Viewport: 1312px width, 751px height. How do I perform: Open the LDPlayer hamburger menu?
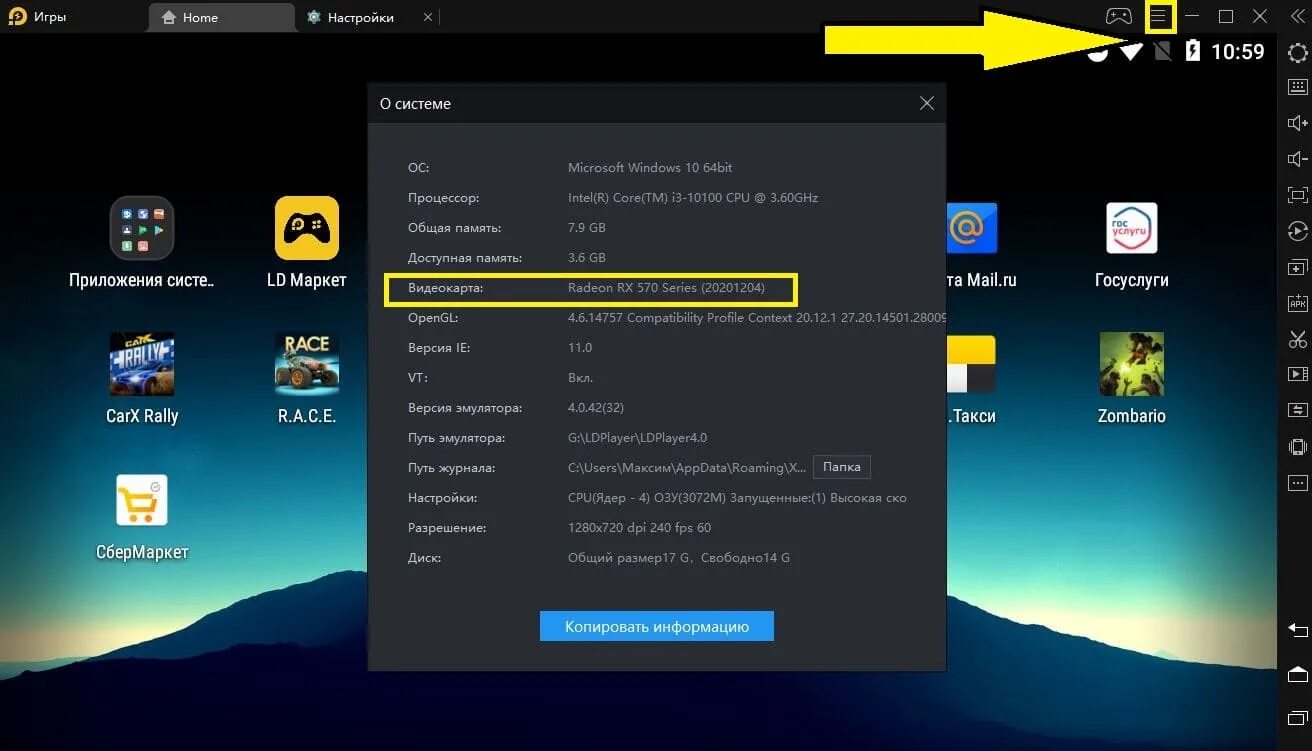pyautogui.click(x=1158, y=17)
